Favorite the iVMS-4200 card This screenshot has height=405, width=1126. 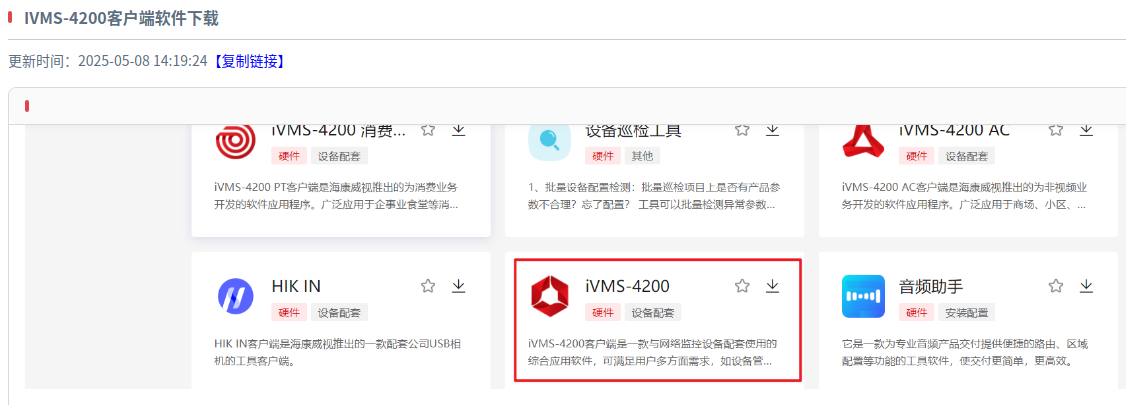[x=742, y=287]
